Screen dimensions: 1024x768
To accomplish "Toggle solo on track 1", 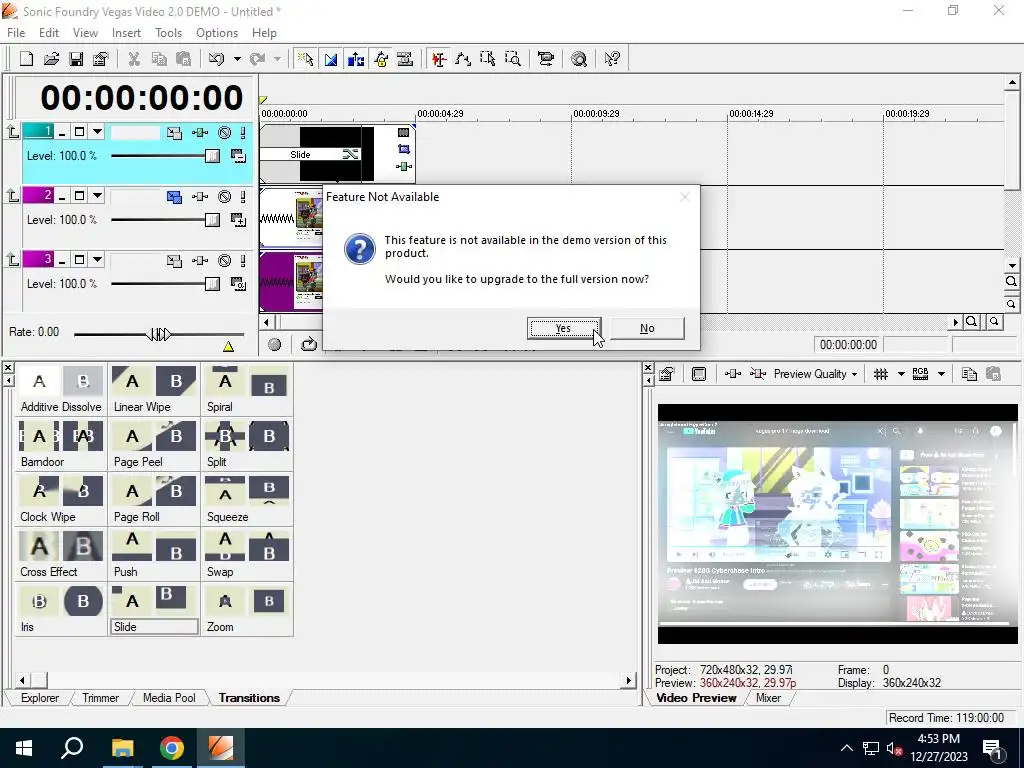I will (x=243, y=133).
